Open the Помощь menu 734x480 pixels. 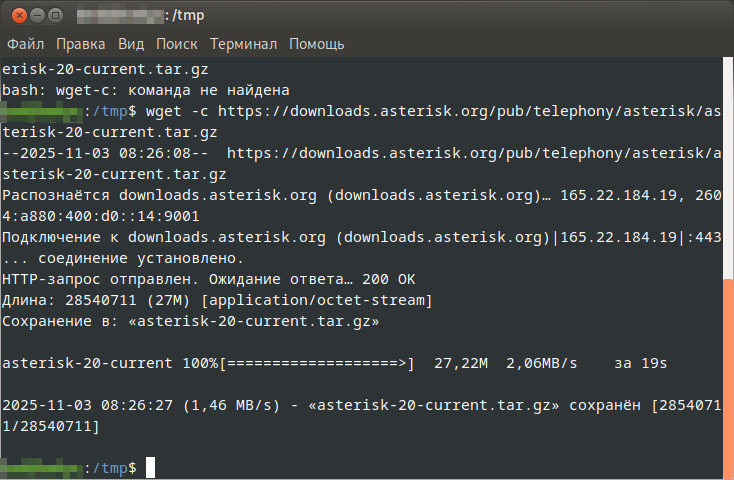[317, 44]
